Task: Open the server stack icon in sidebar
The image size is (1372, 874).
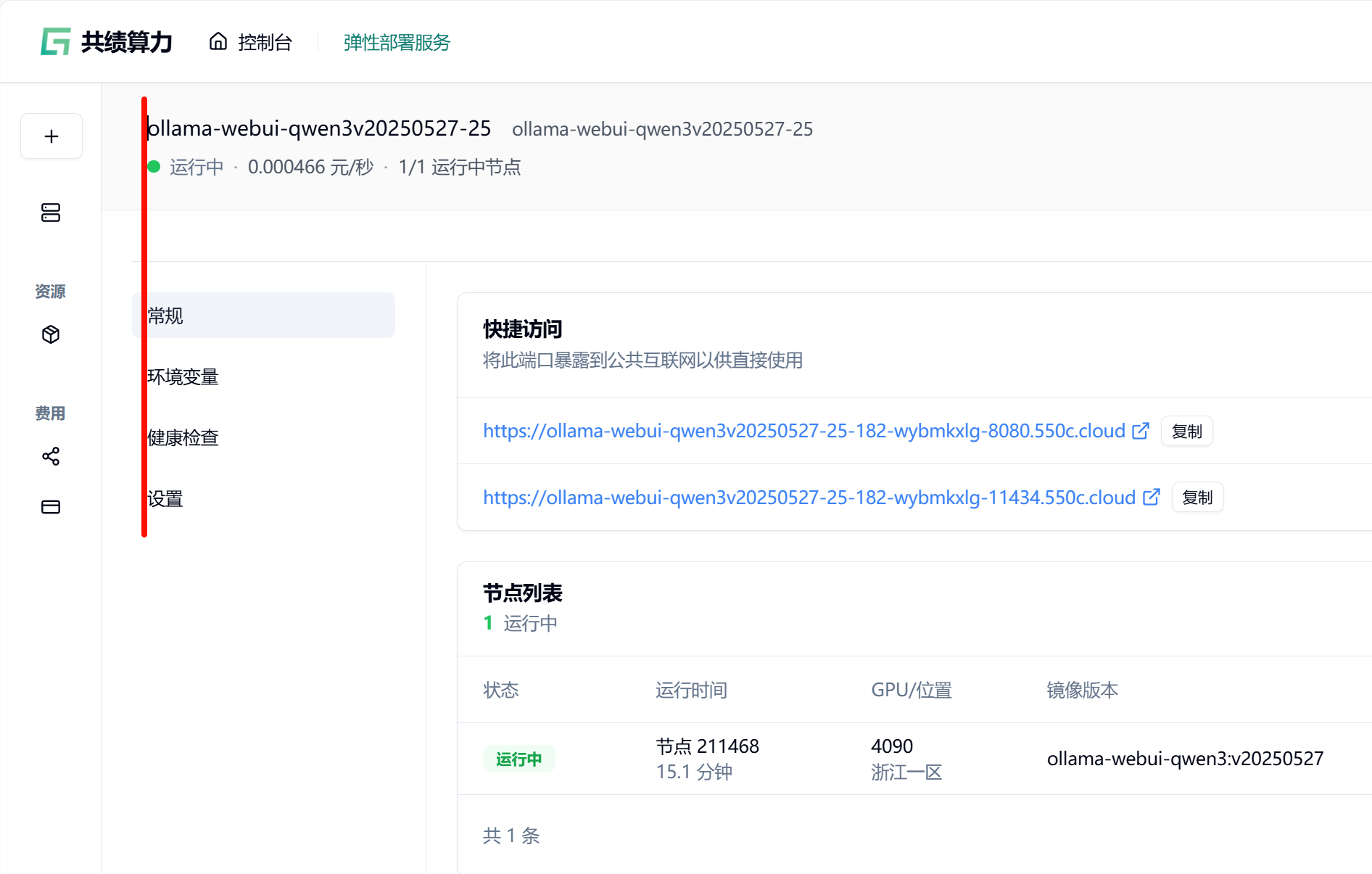Action: click(51, 213)
